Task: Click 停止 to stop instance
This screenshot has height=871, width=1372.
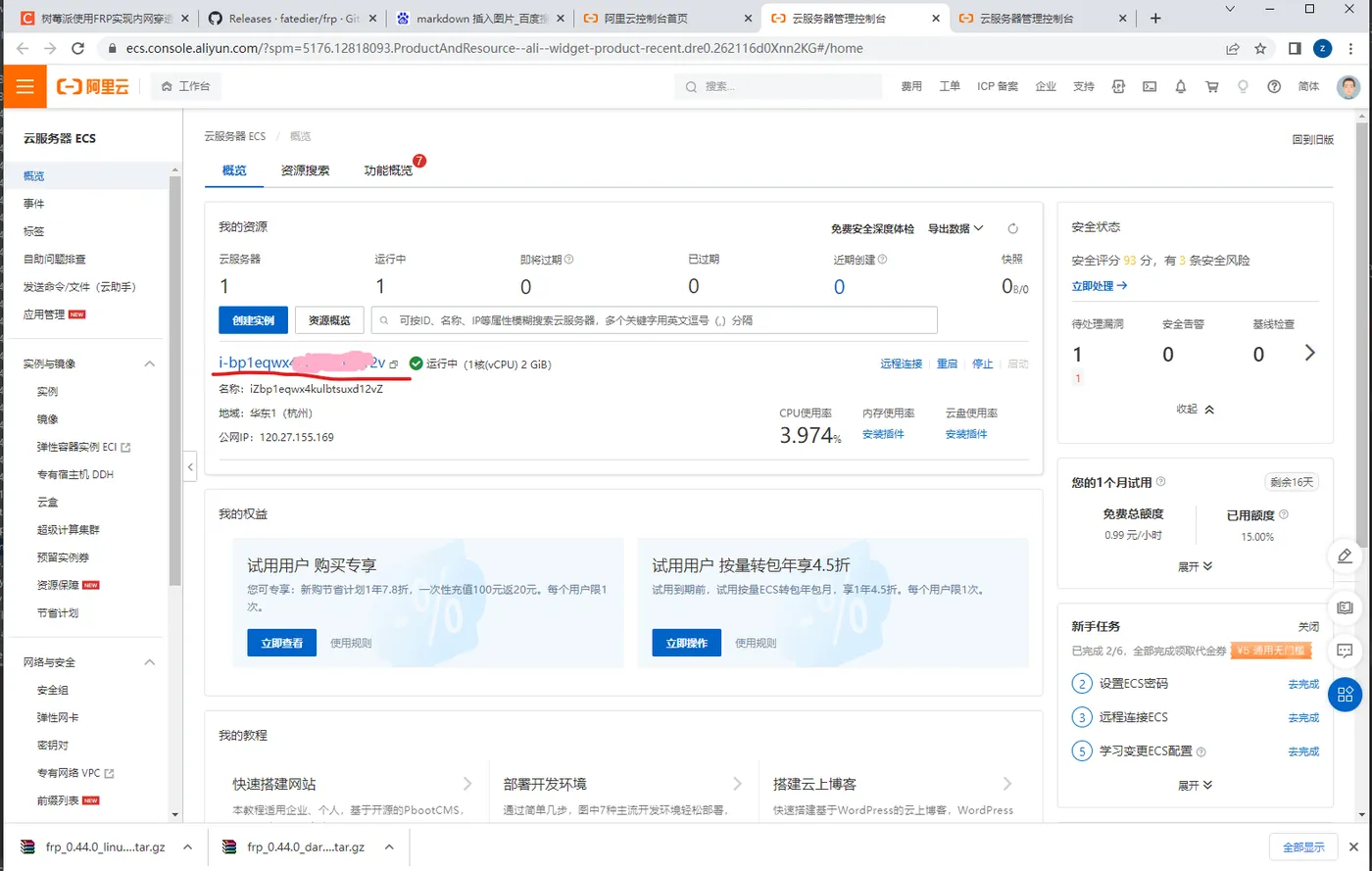Action: (x=982, y=363)
